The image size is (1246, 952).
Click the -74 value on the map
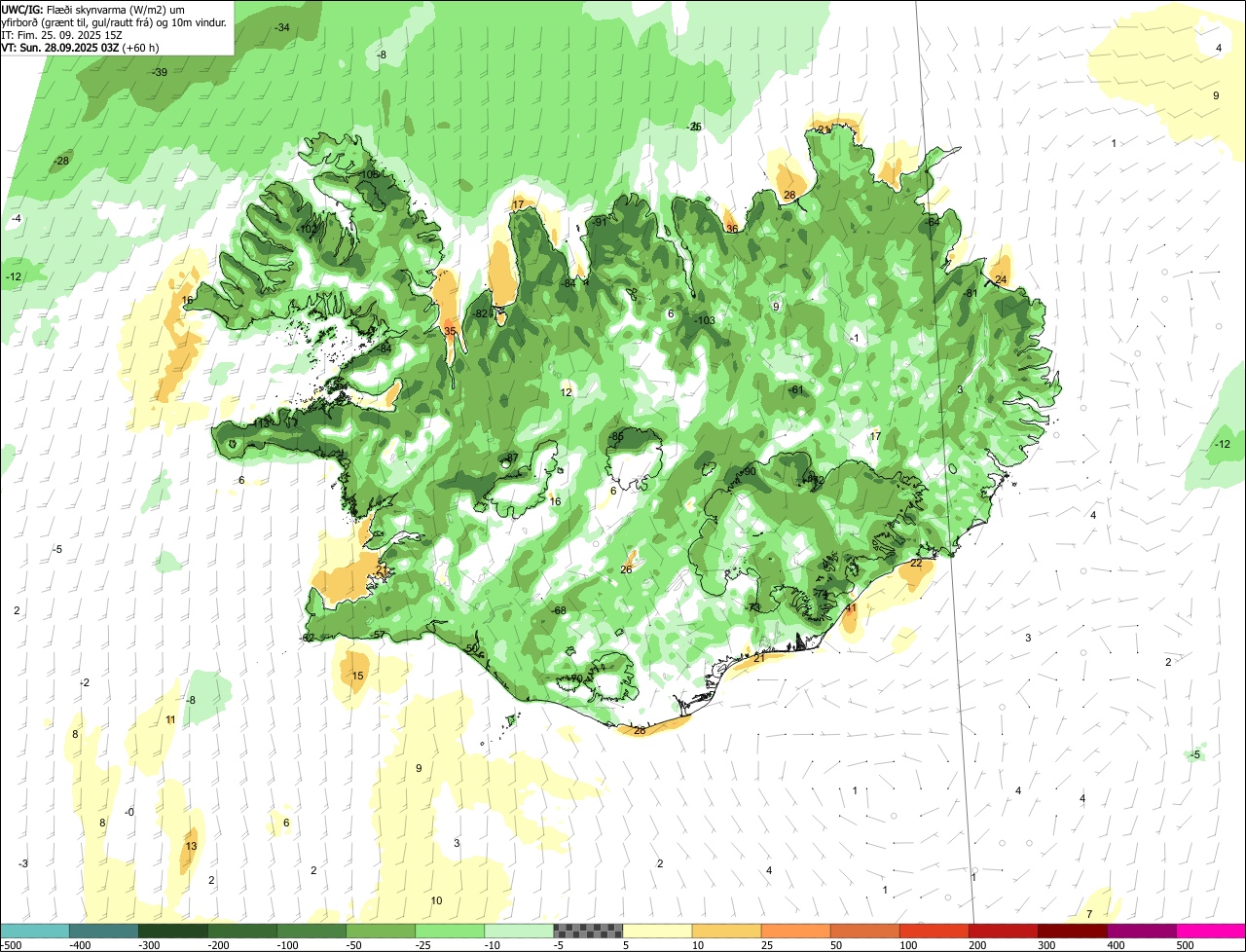pyautogui.click(x=820, y=594)
